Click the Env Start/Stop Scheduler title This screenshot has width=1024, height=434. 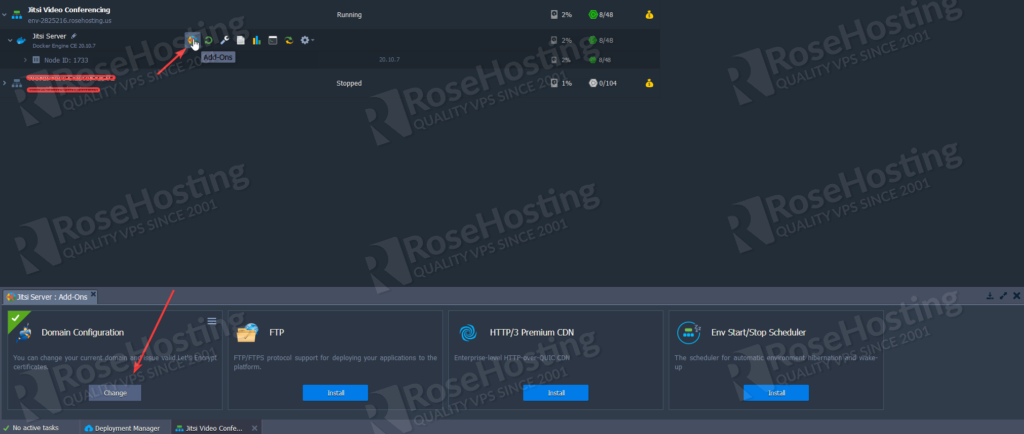758,333
